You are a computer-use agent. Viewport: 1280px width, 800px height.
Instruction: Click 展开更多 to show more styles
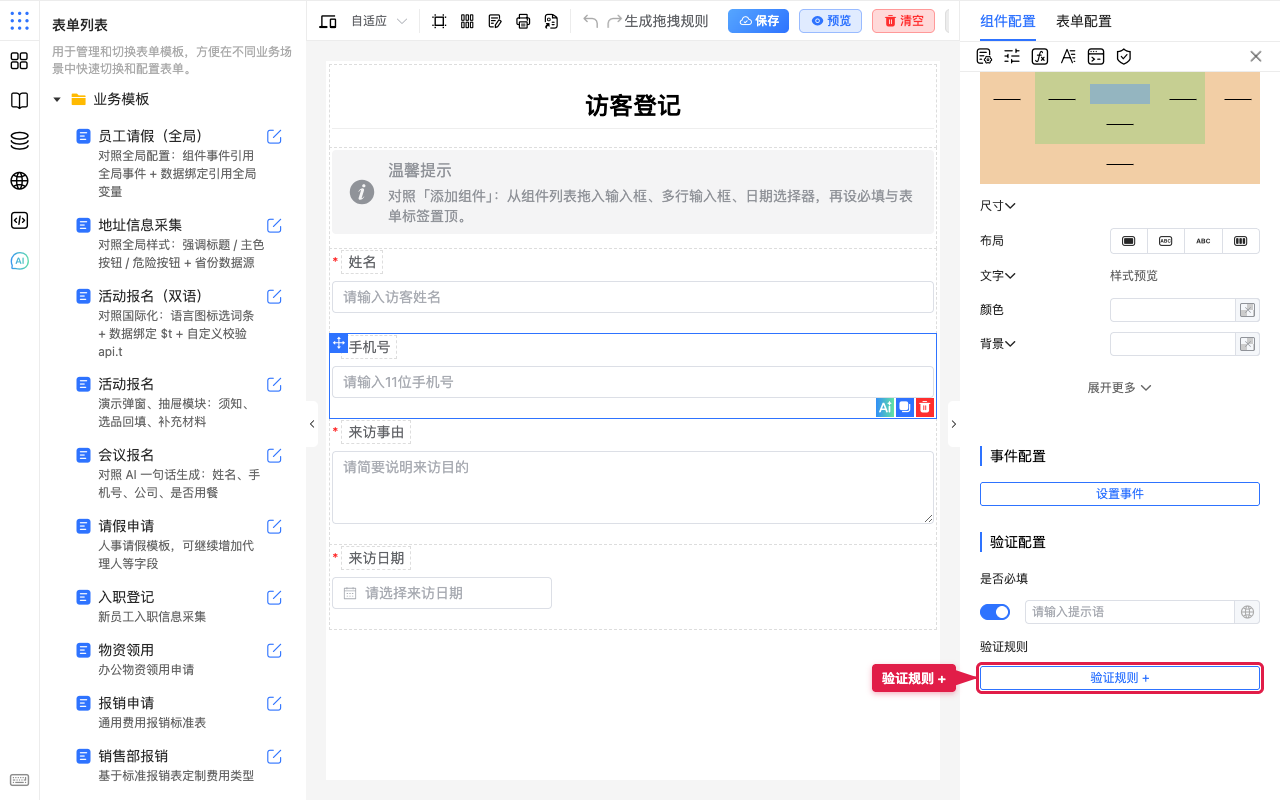pyautogui.click(x=1120, y=387)
